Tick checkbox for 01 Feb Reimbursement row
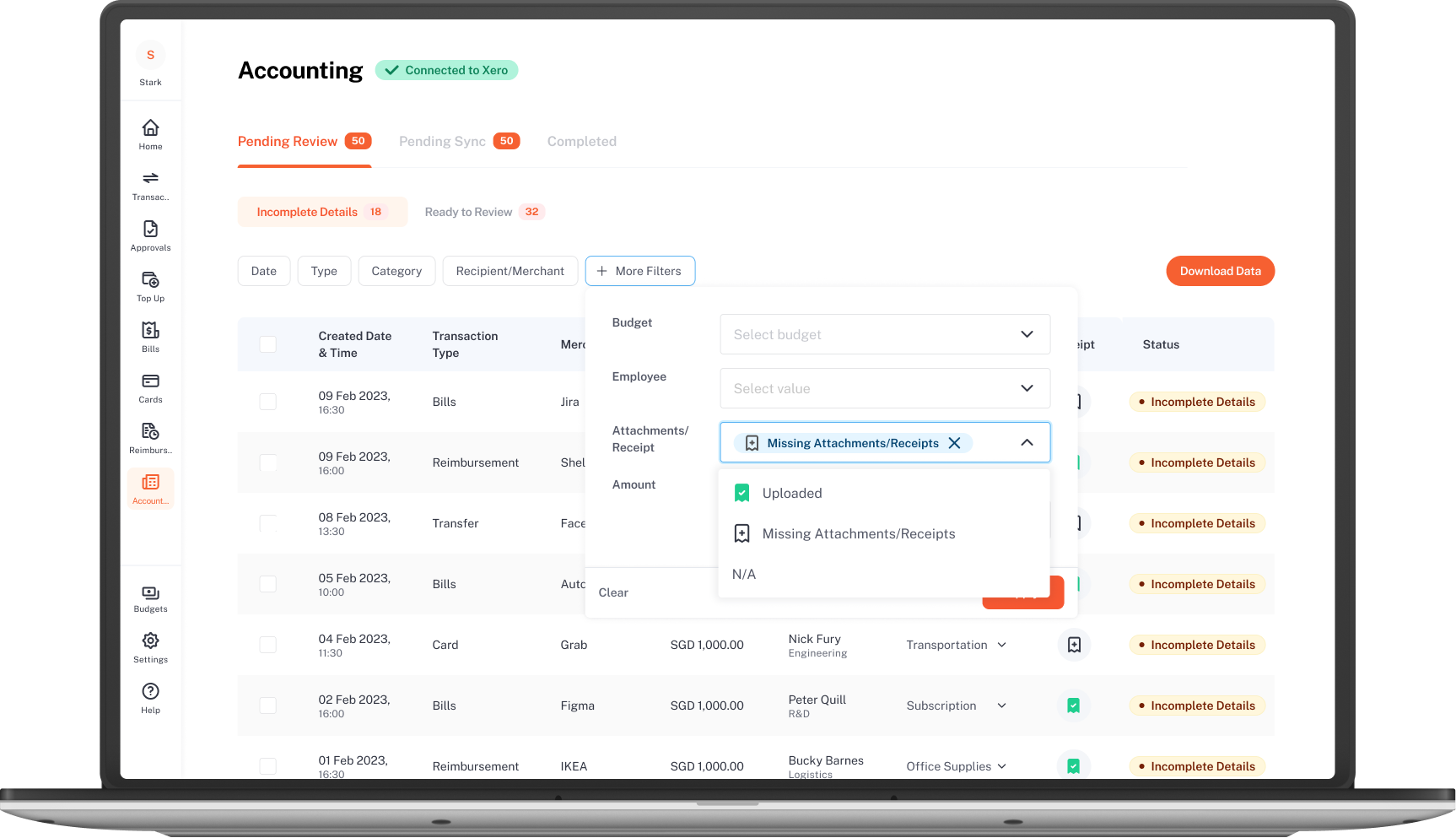Image resolution: width=1456 pixels, height=838 pixels. coord(267,766)
